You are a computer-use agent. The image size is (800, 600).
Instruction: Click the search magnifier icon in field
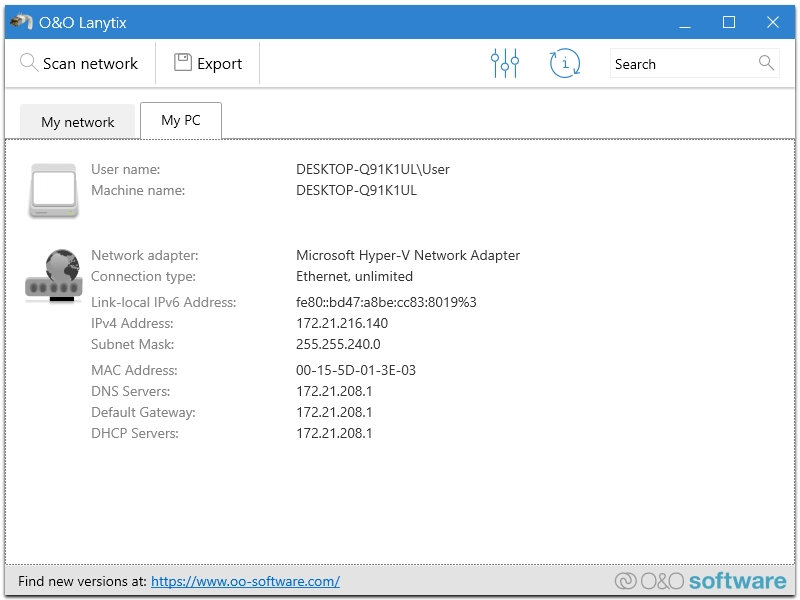point(766,63)
